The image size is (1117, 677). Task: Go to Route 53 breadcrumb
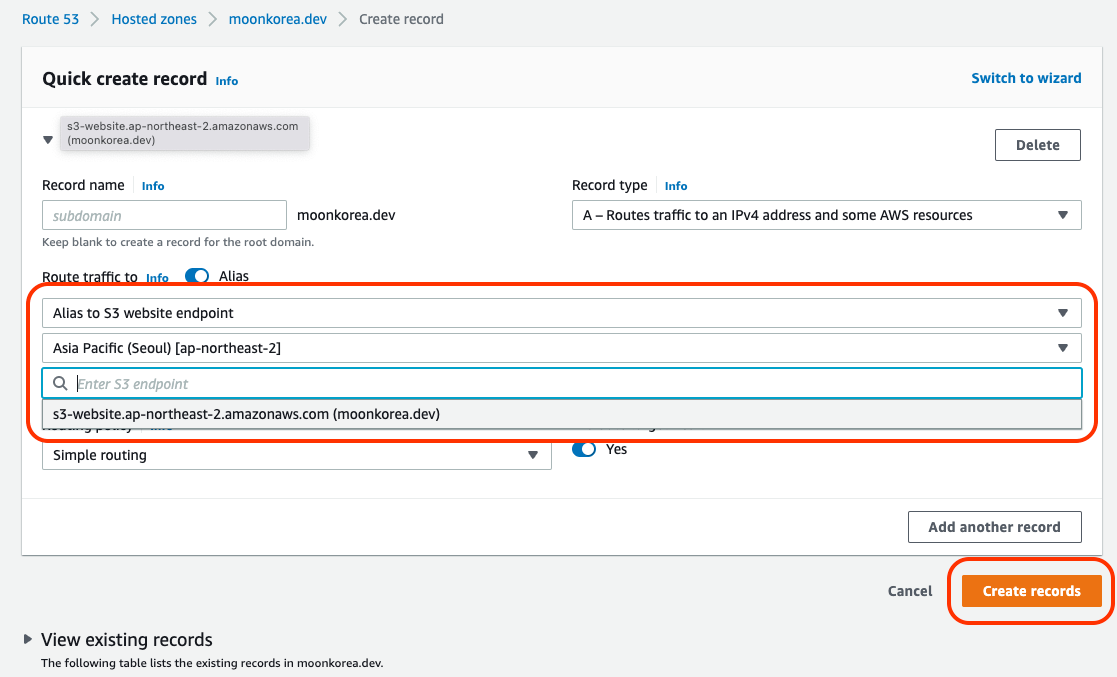[50, 19]
